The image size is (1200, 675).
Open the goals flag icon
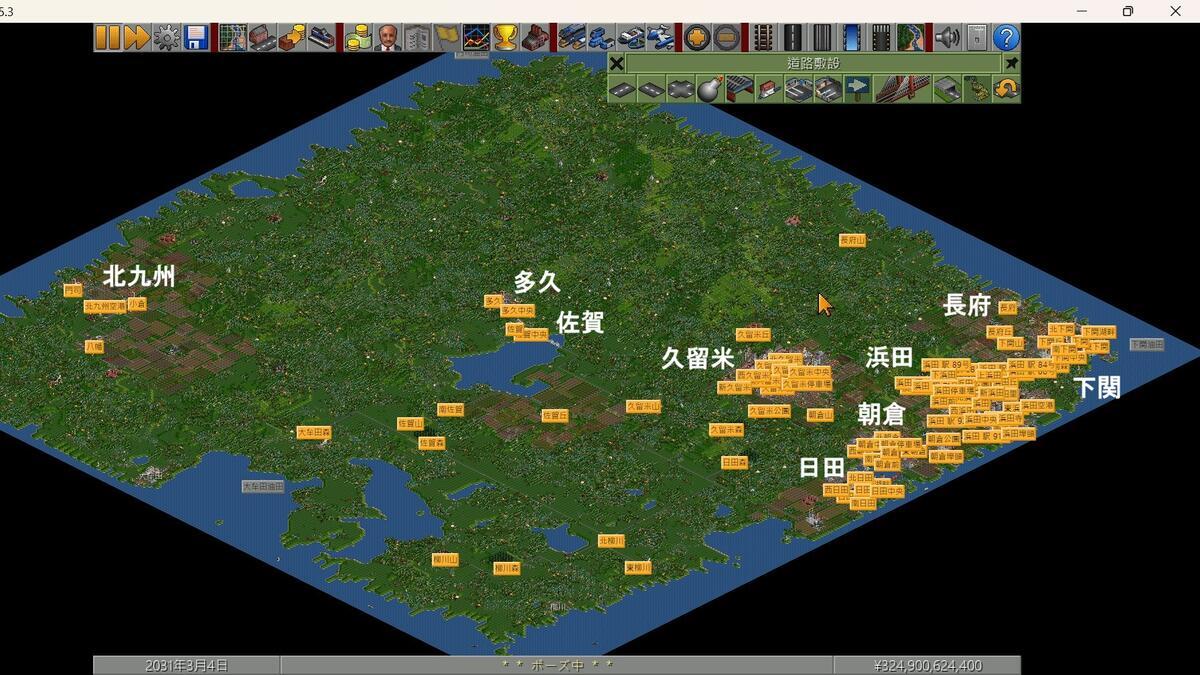447,38
